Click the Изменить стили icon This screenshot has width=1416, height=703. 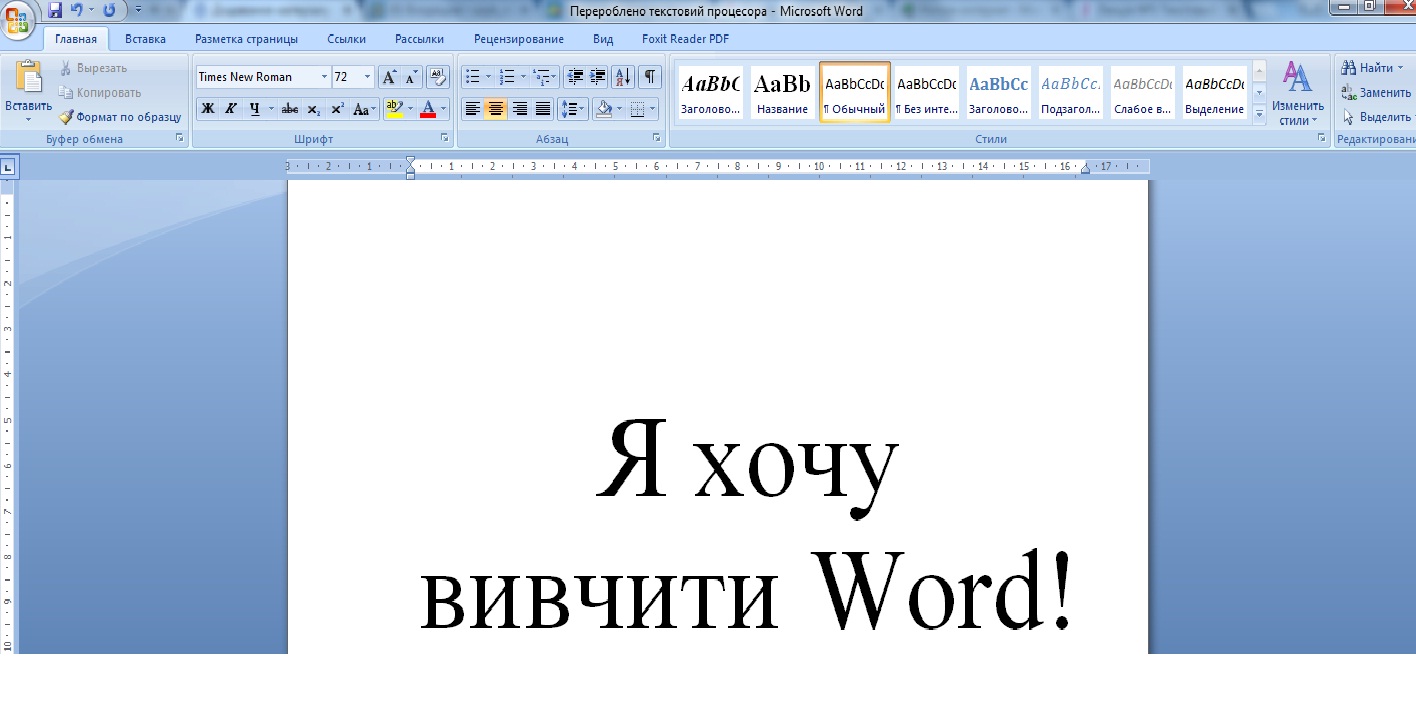[x=1297, y=77]
